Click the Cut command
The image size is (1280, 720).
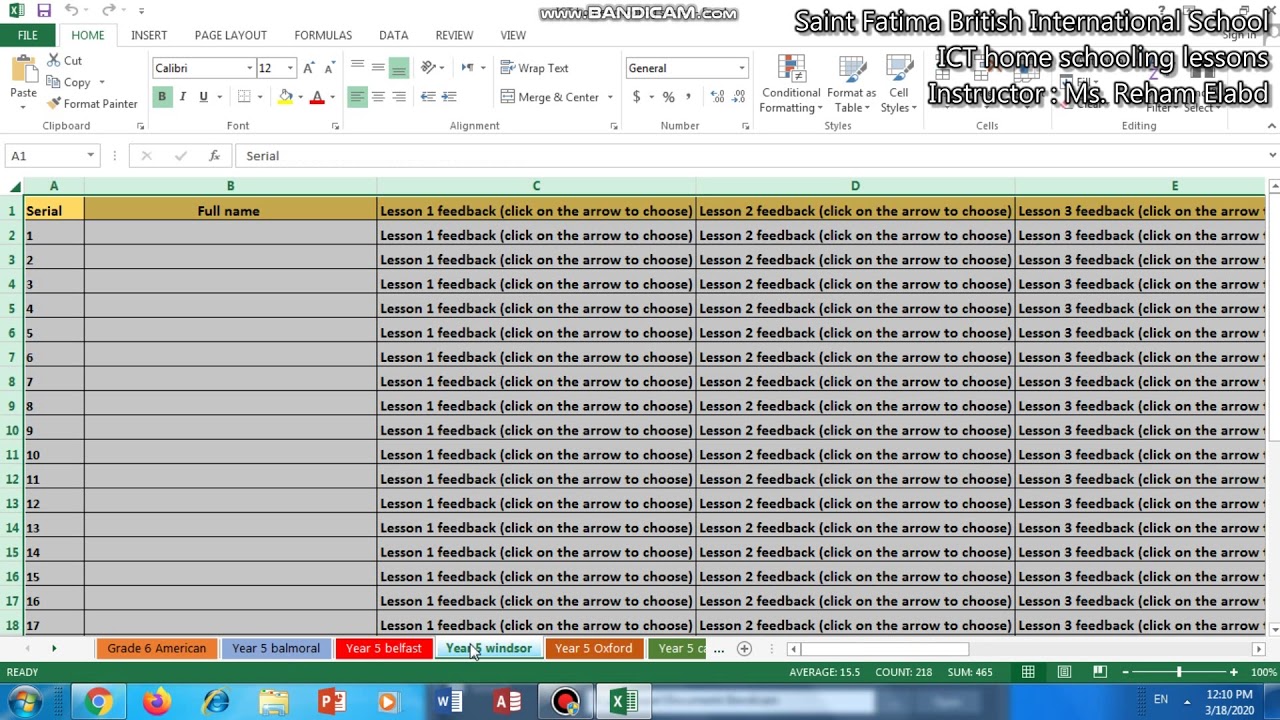click(x=64, y=61)
